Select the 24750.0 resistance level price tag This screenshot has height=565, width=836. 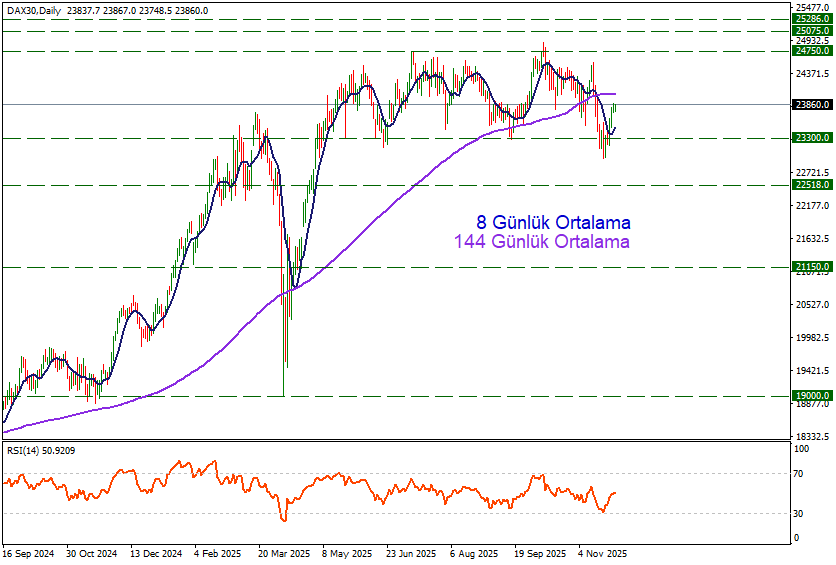812,50
